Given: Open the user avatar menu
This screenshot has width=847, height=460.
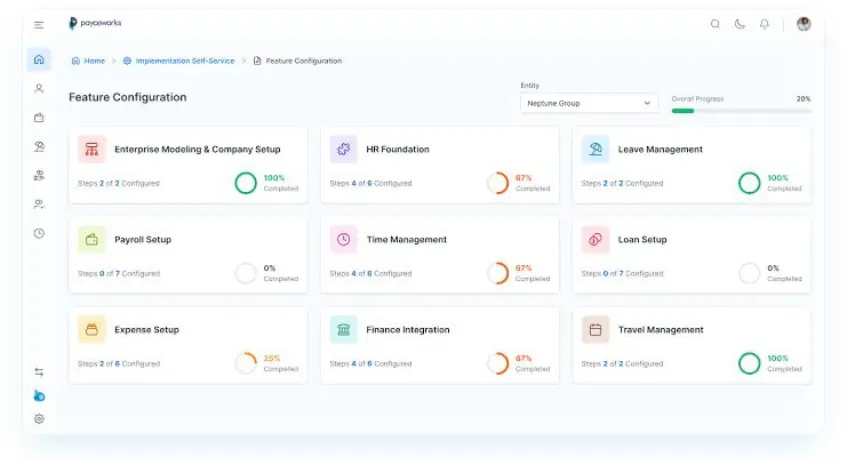Looking at the screenshot, I should point(804,24).
